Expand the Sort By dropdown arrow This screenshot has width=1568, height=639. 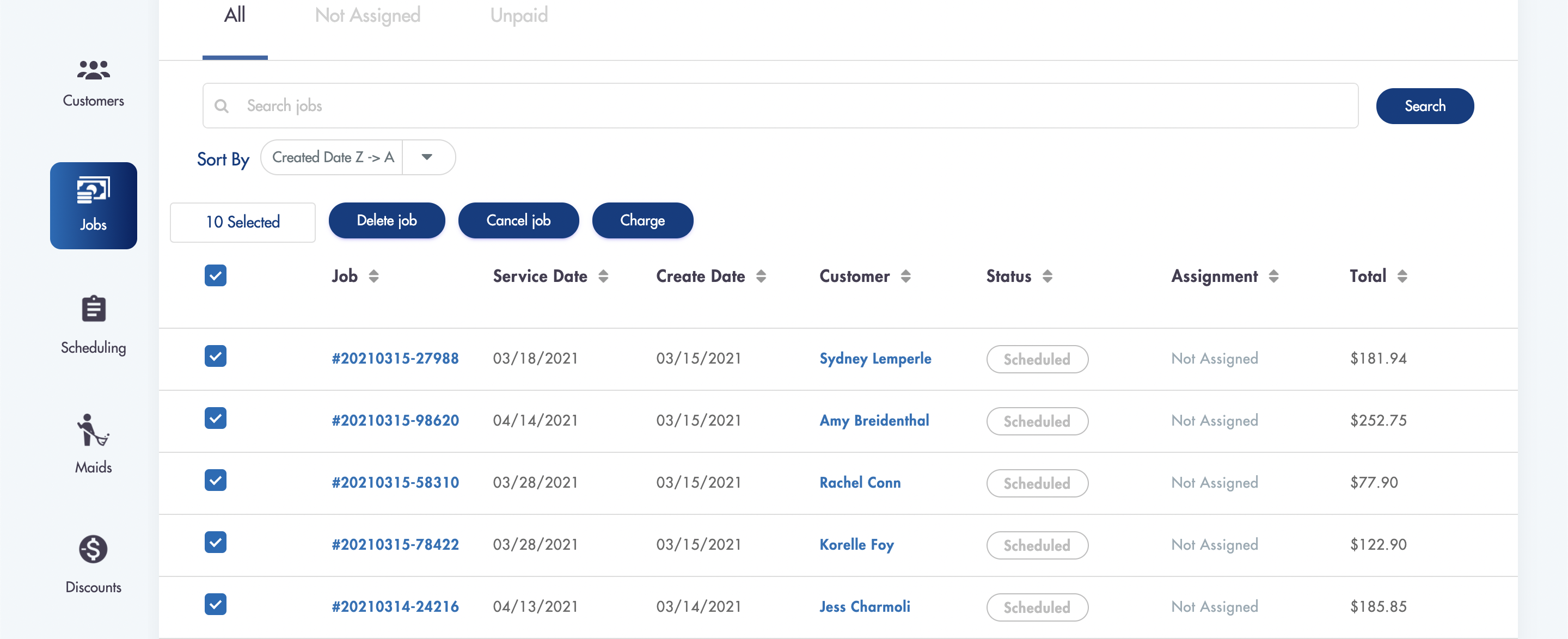(x=427, y=157)
